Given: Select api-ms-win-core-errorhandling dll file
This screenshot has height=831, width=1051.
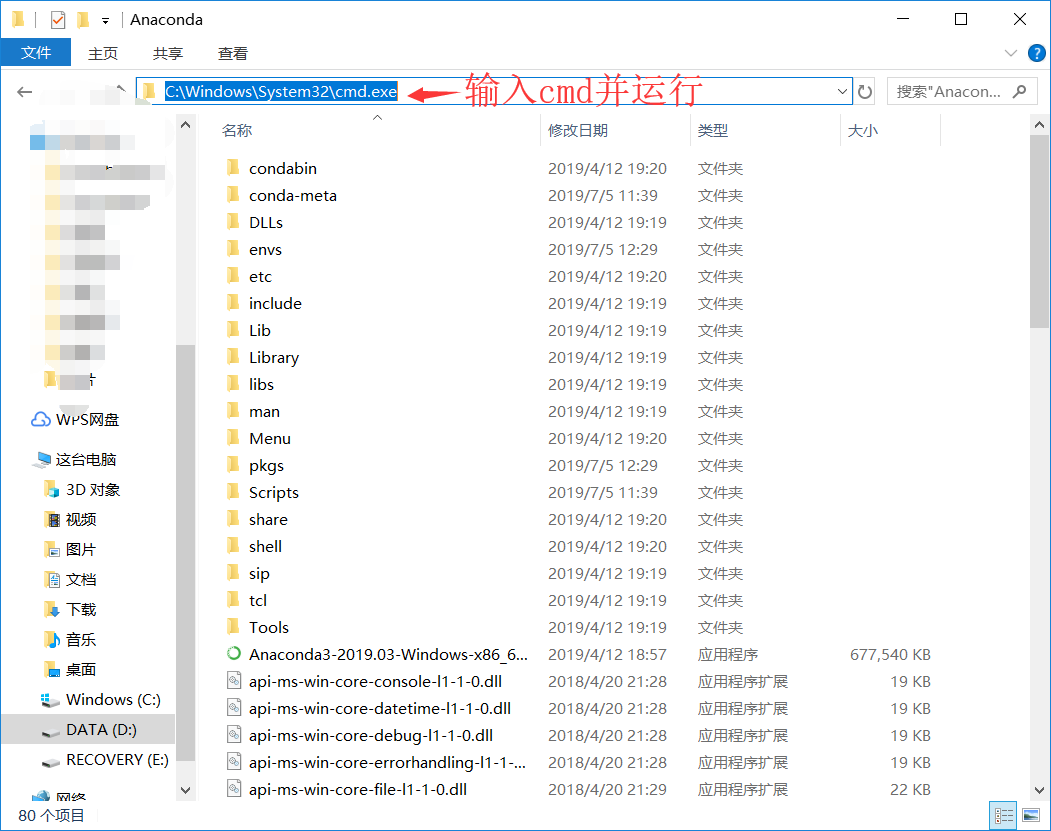Looking at the screenshot, I should [x=387, y=762].
